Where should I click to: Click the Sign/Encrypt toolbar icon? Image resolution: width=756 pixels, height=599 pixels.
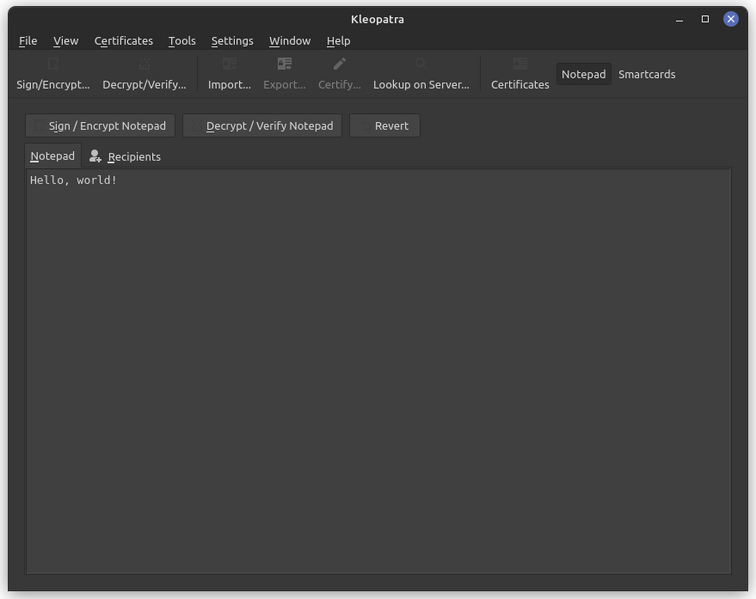pos(53,64)
